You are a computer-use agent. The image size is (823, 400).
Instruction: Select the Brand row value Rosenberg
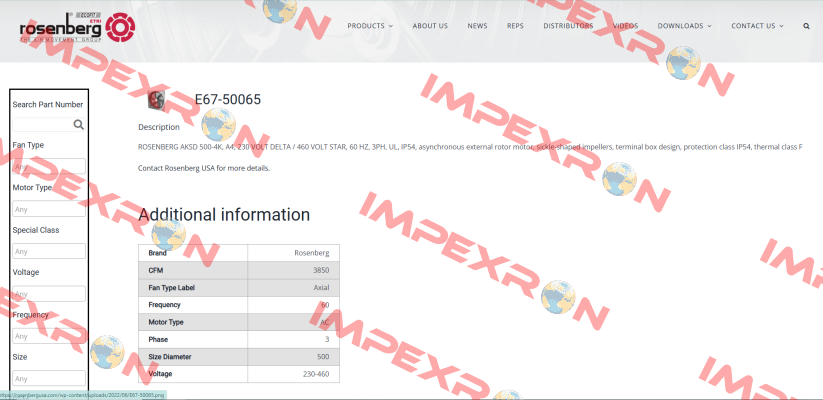pyautogui.click(x=312, y=253)
